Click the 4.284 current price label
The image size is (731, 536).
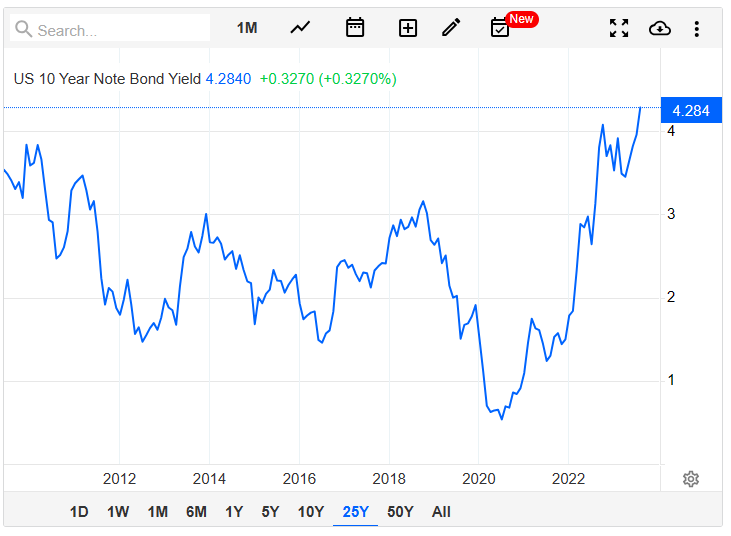pos(691,111)
